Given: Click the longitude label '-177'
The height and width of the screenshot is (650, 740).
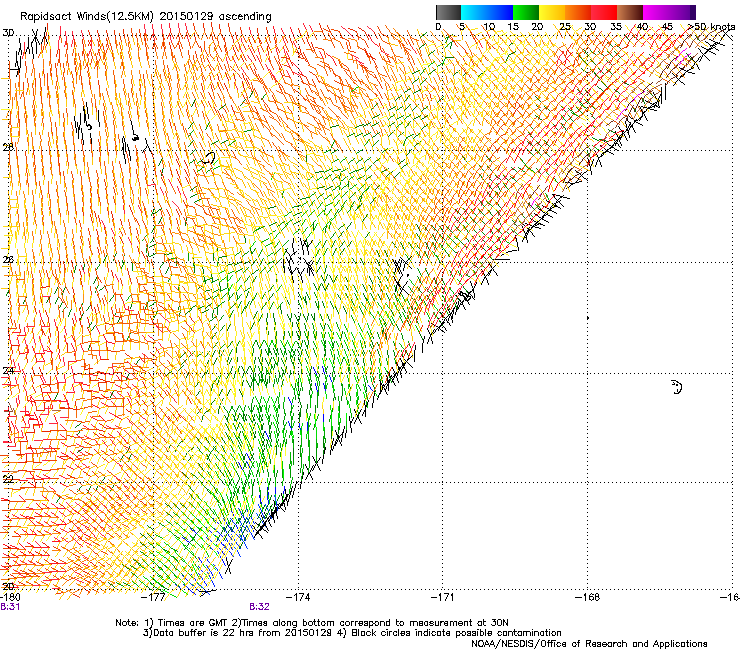Looking at the screenshot, I should [x=154, y=597].
